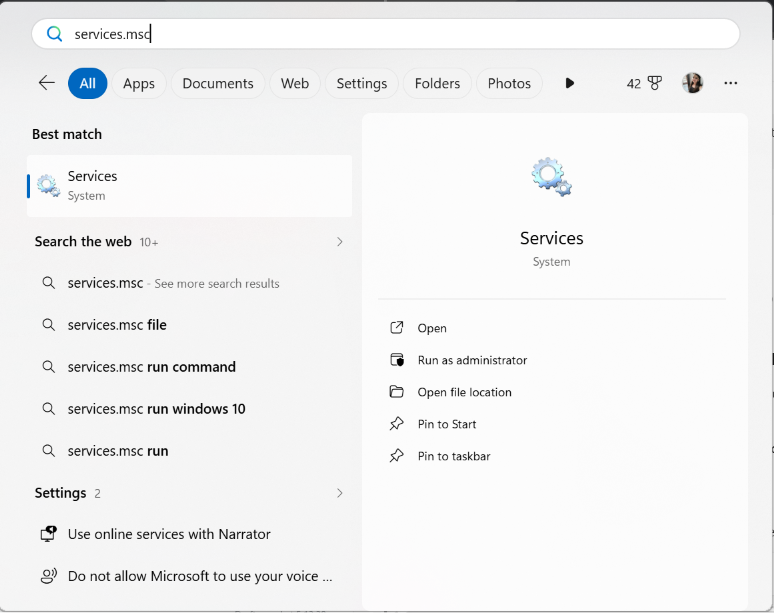Select the services.msc run command suggestion
The height and width of the screenshot is (613, 774).
tap(190, 367)
